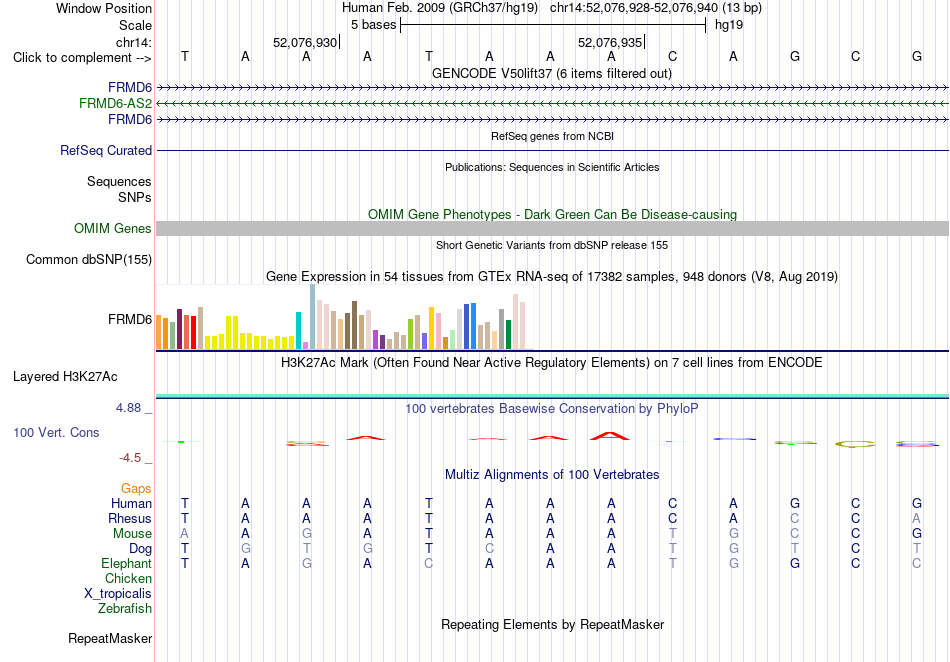Click the GENCODE V50lift37 track title
The height and width of the screenshot is (662, 950).
click(x=551, y=73)
